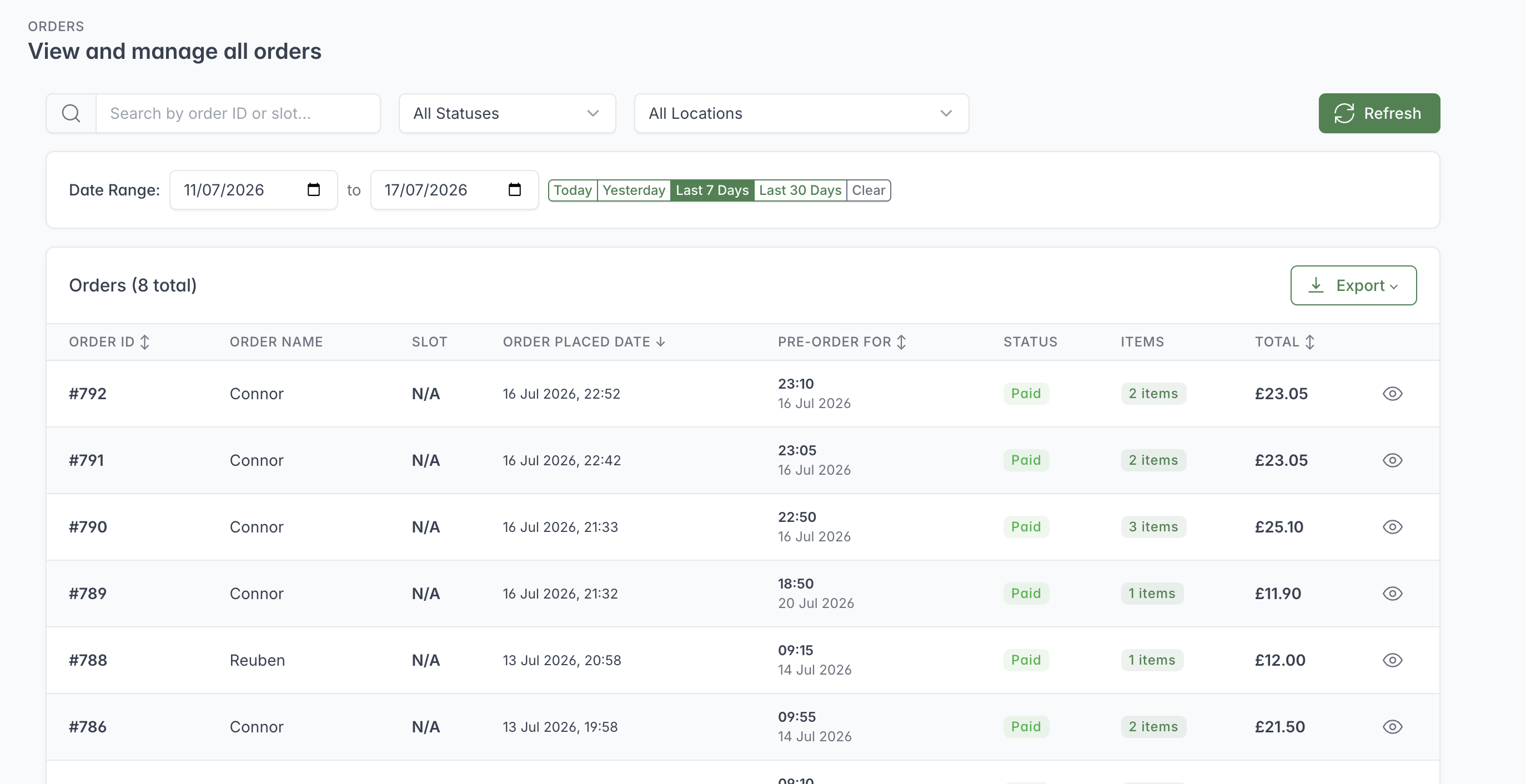Click the Slot column header
This screenshot has height=784, width=1526.
pyautogui.click(x=429, y=341)
